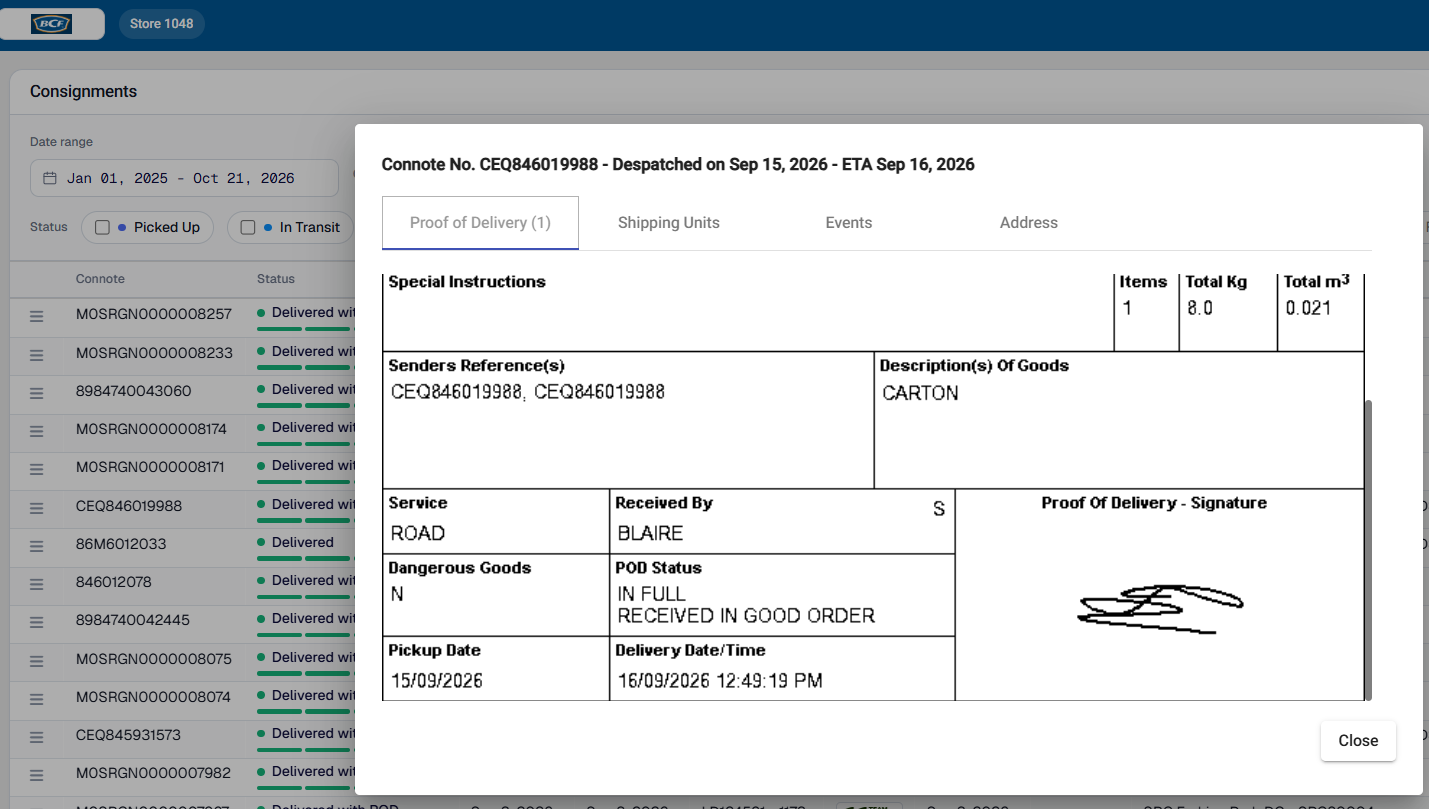Viewport: 1429px width, 809px height.
Task: Open row menu for 86M6012033
Action: 37,546
